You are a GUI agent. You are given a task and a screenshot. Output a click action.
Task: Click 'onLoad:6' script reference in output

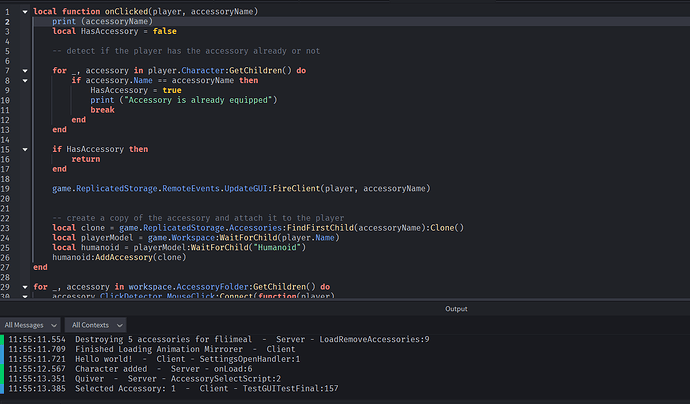[x=233, y=369]
